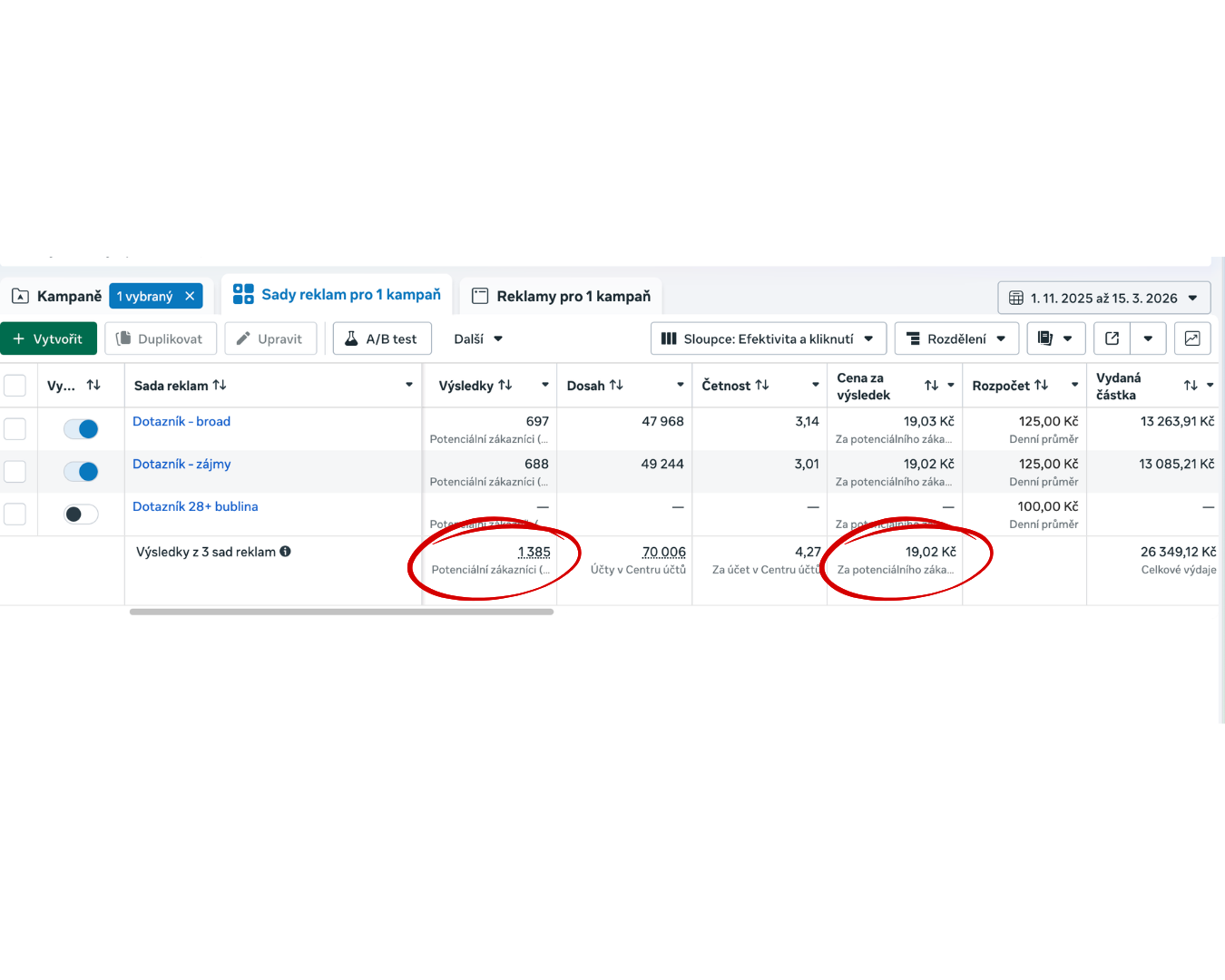The height and width of the screenshot is (980, 1225).
Task: Sort by the Rozpočet column arrows
Action: pyautogui.click(x=1042, y=386)
